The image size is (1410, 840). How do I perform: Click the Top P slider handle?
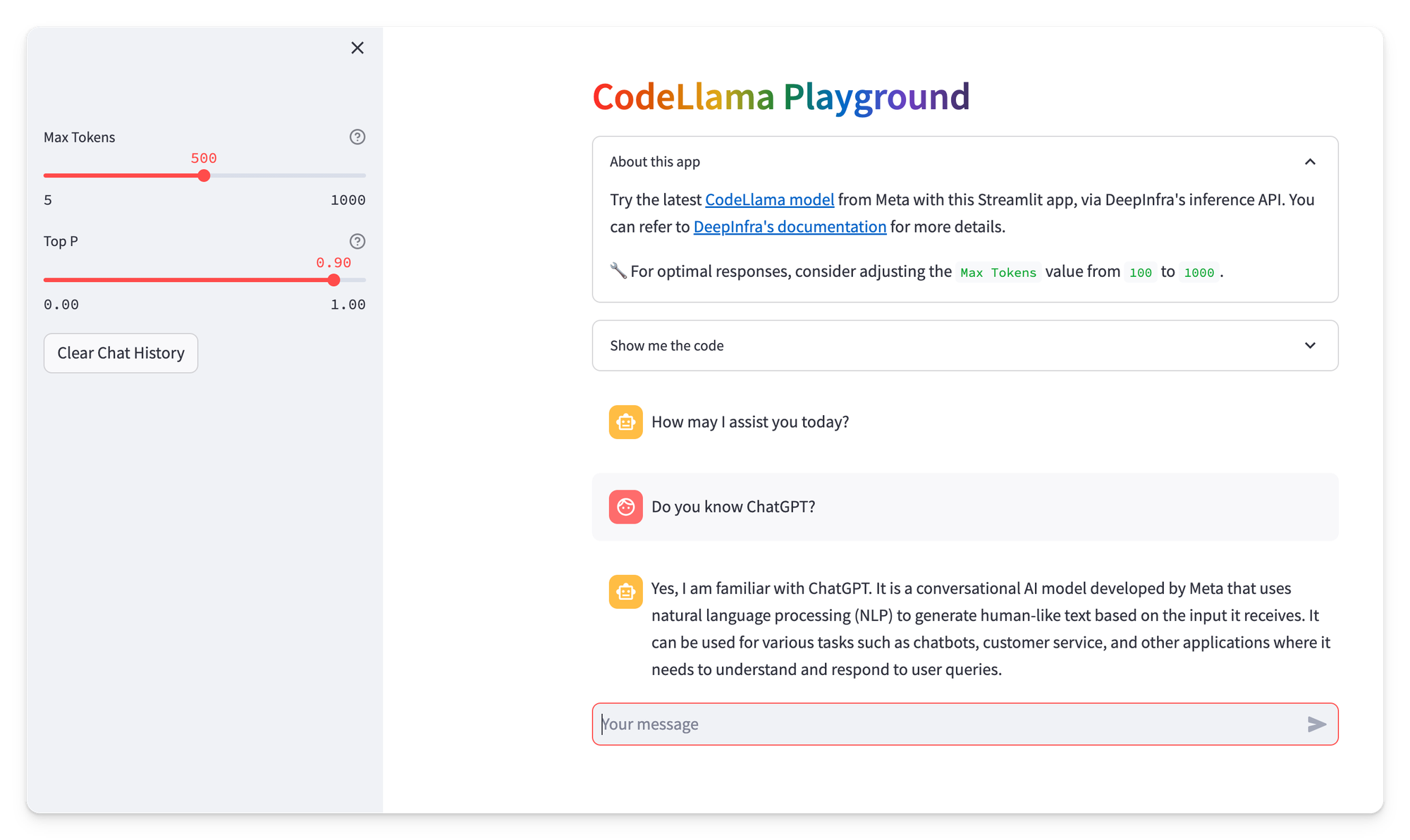(333, 280)
